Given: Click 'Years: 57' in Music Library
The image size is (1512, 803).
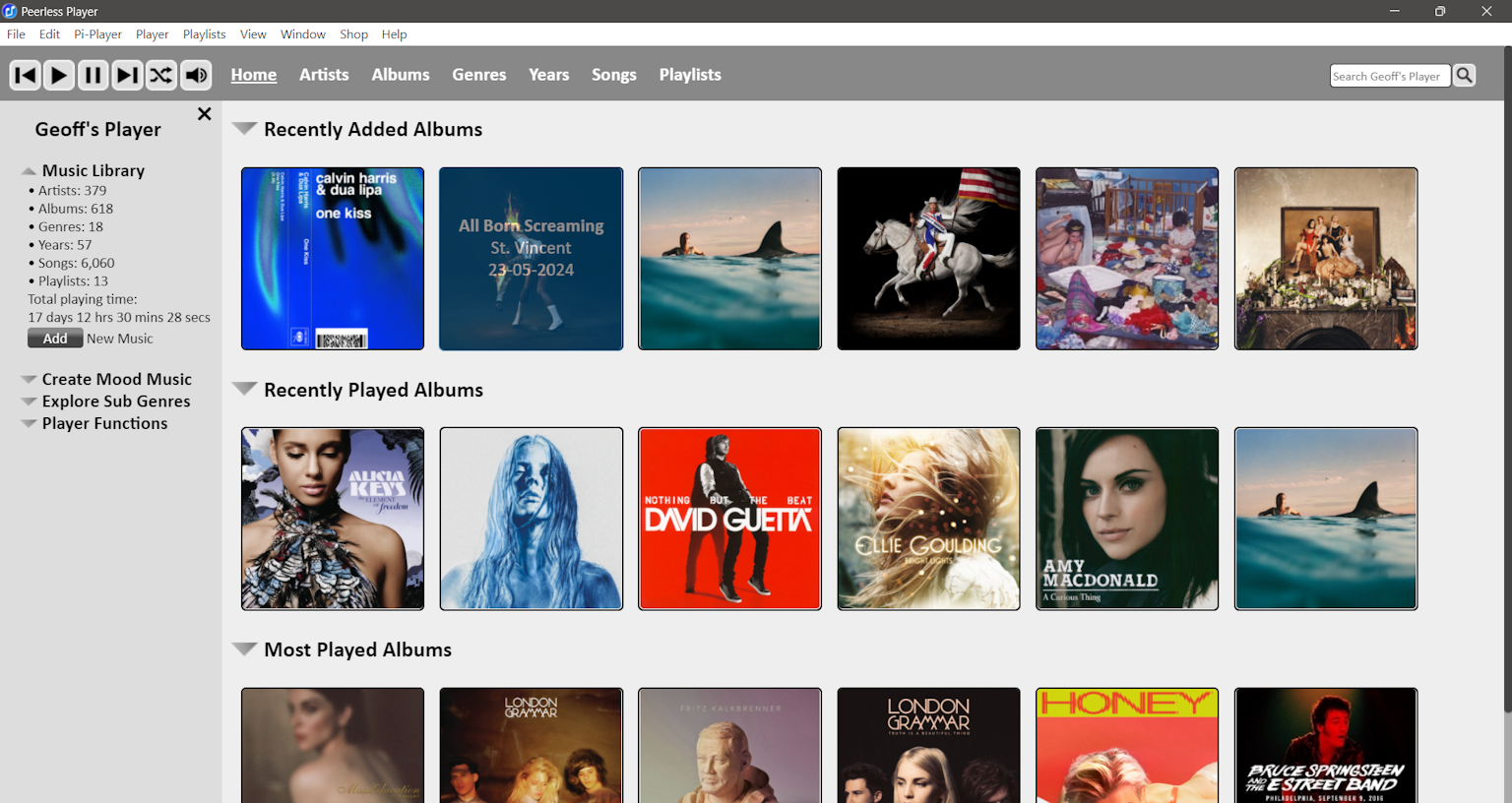Looking at the screenshot, I should 65,245.
